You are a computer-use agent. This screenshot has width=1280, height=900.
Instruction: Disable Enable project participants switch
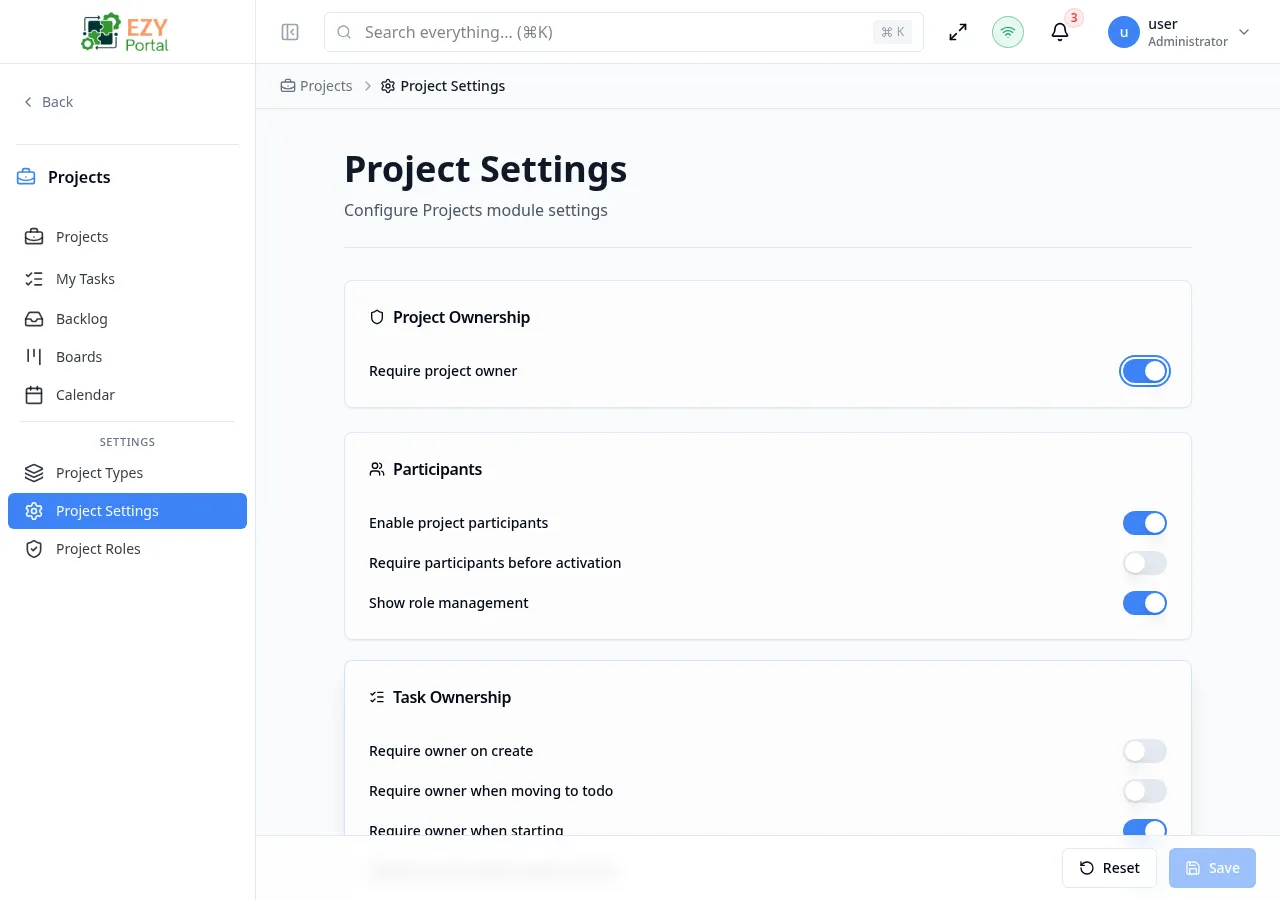click(x=1145, y=523)
